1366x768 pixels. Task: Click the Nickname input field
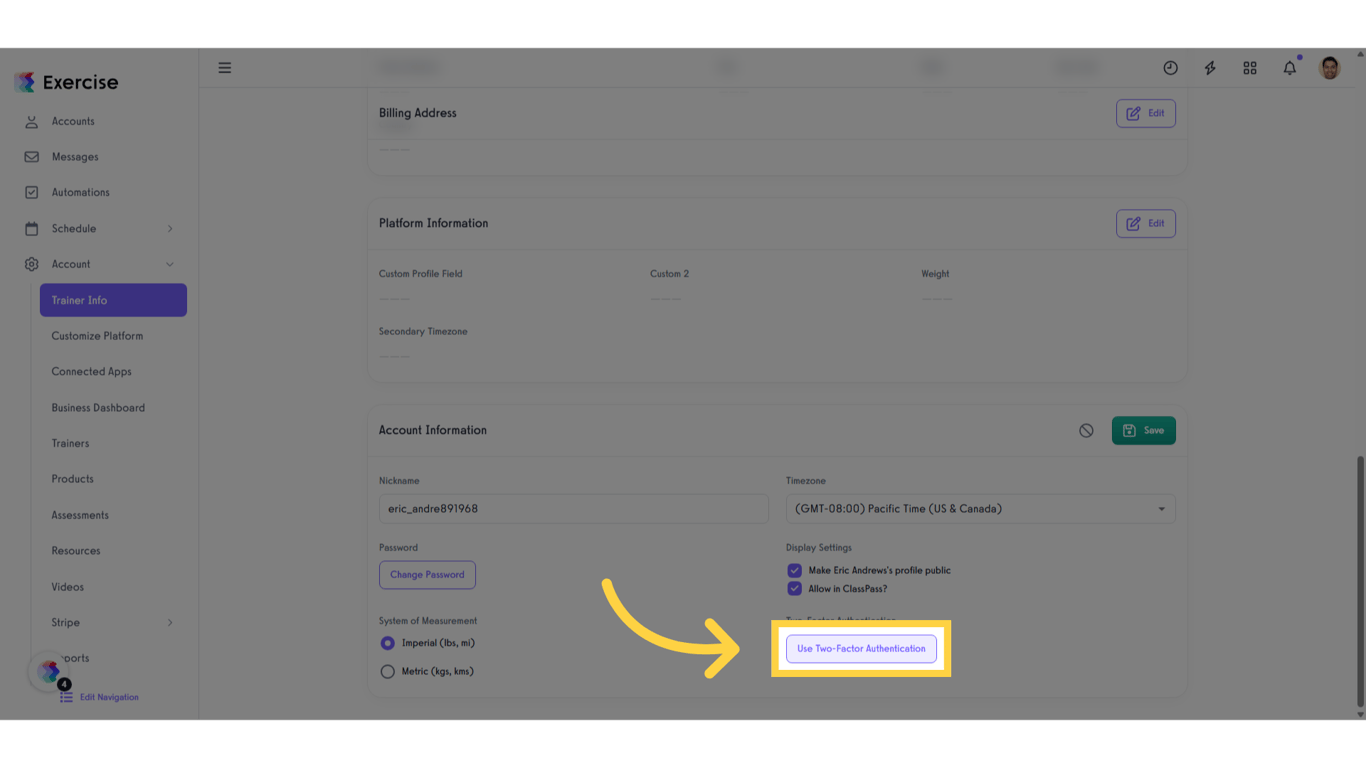[573, 508]
